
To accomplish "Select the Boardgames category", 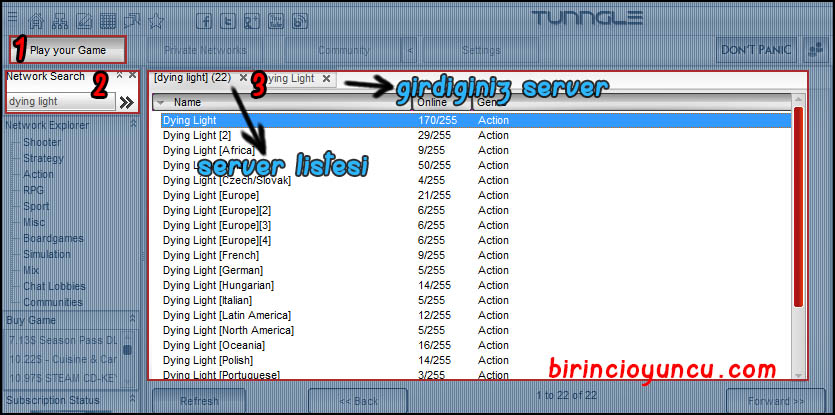I will (x=53, y=238).
